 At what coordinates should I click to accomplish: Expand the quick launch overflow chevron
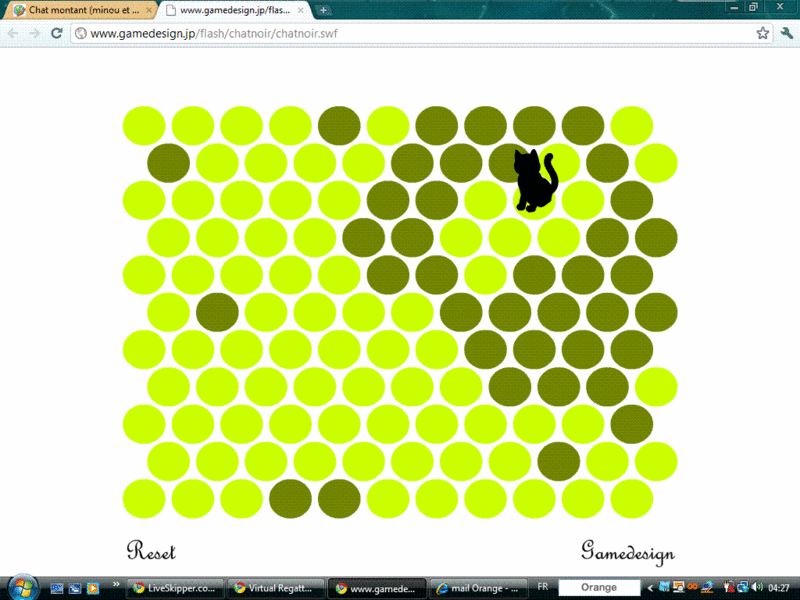(x=116, y=585)
